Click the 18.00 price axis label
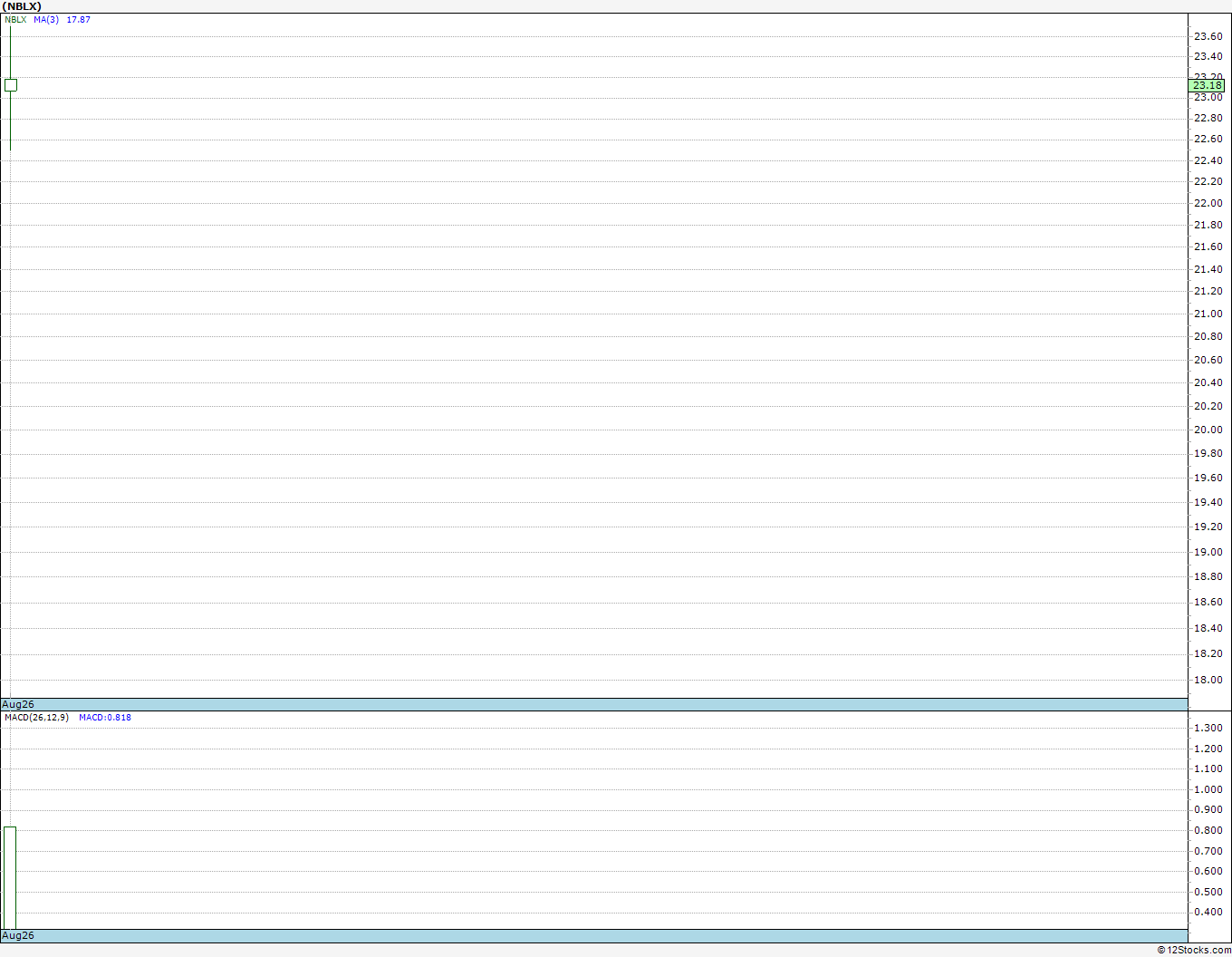1232x957 pixels. coord(1208,680)
